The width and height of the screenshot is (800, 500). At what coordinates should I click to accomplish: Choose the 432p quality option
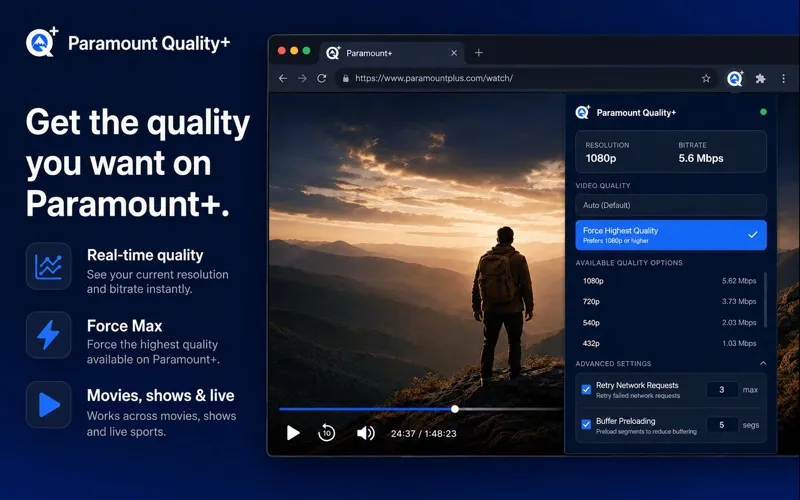(669, 343)
